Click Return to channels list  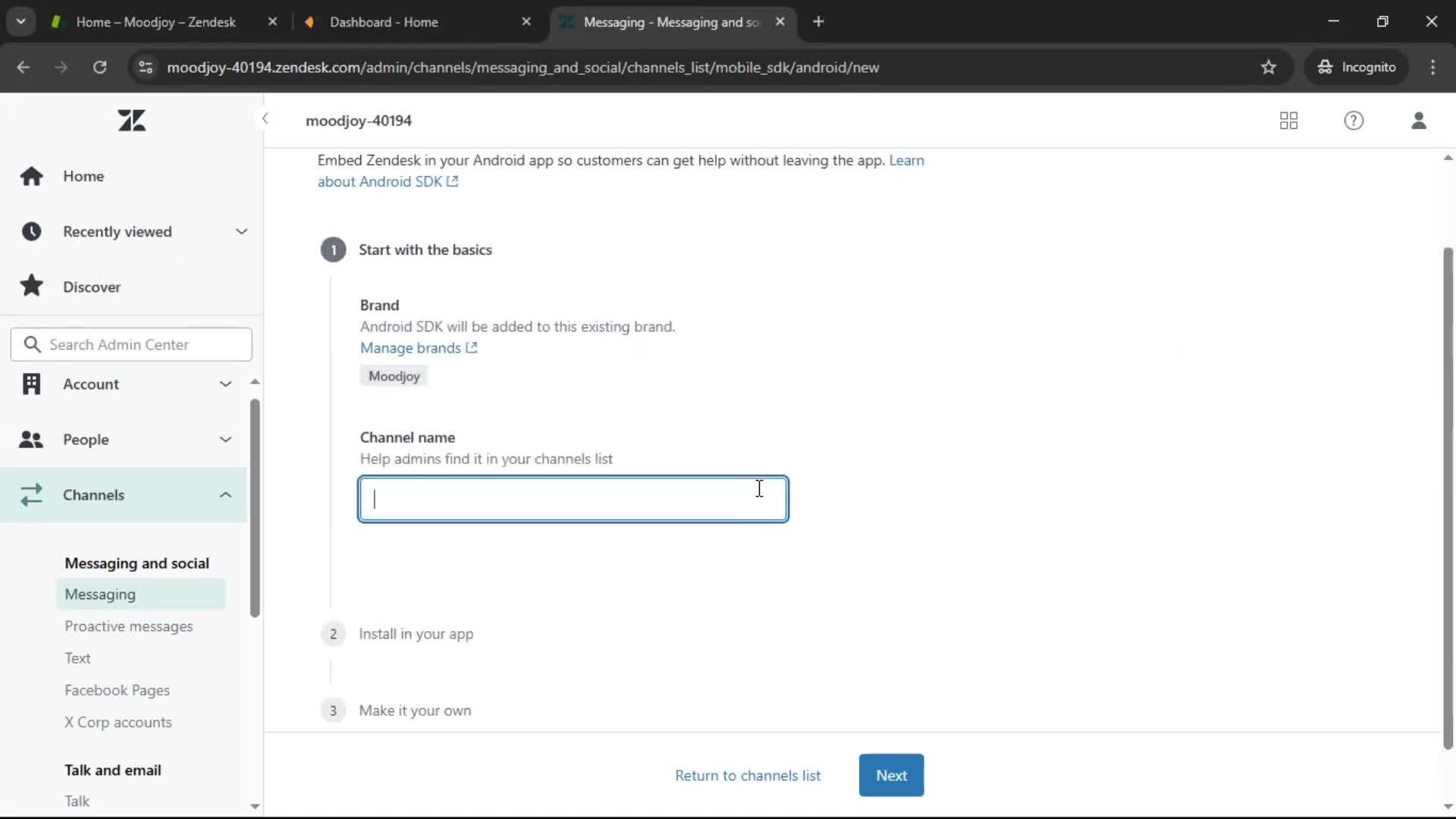[748, 775]
